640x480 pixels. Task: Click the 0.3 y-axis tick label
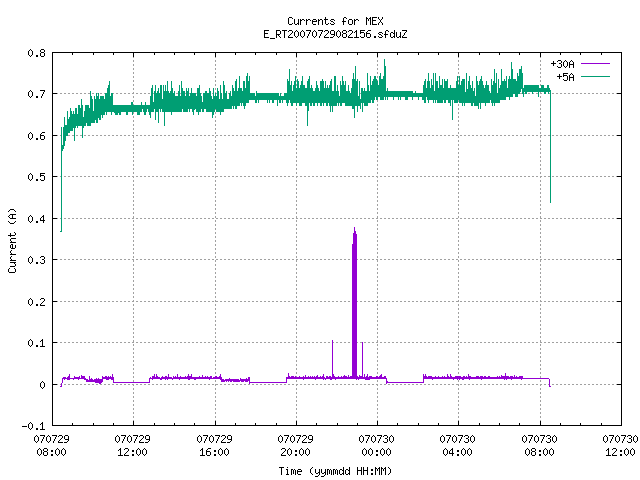36,260
